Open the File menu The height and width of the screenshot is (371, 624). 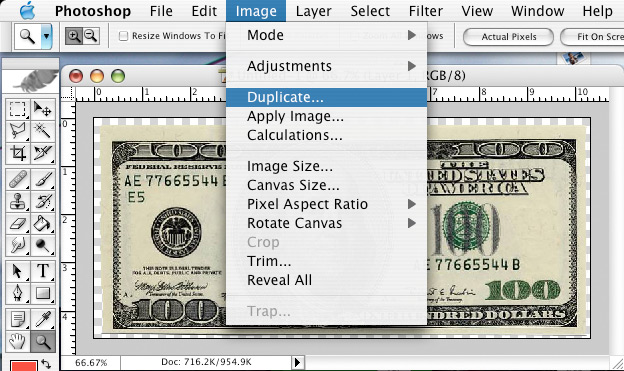161,11
